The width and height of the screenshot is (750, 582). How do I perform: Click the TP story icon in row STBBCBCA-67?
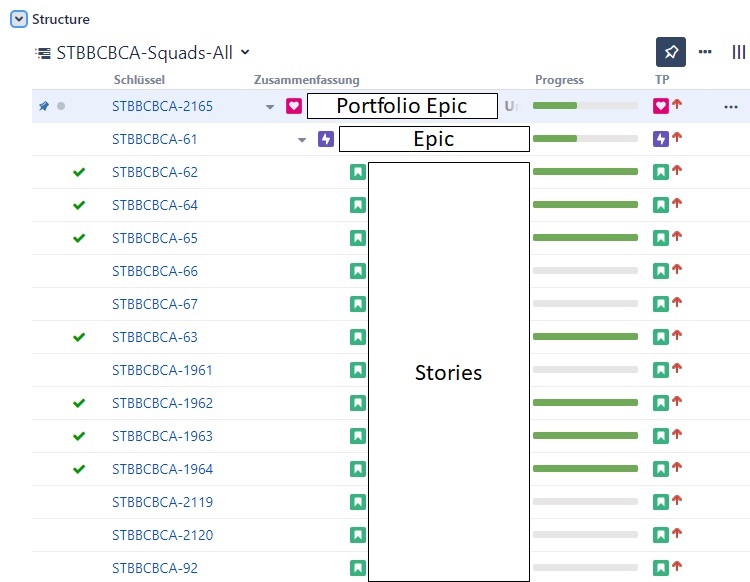pyautogui.click(x=661, y=304)
